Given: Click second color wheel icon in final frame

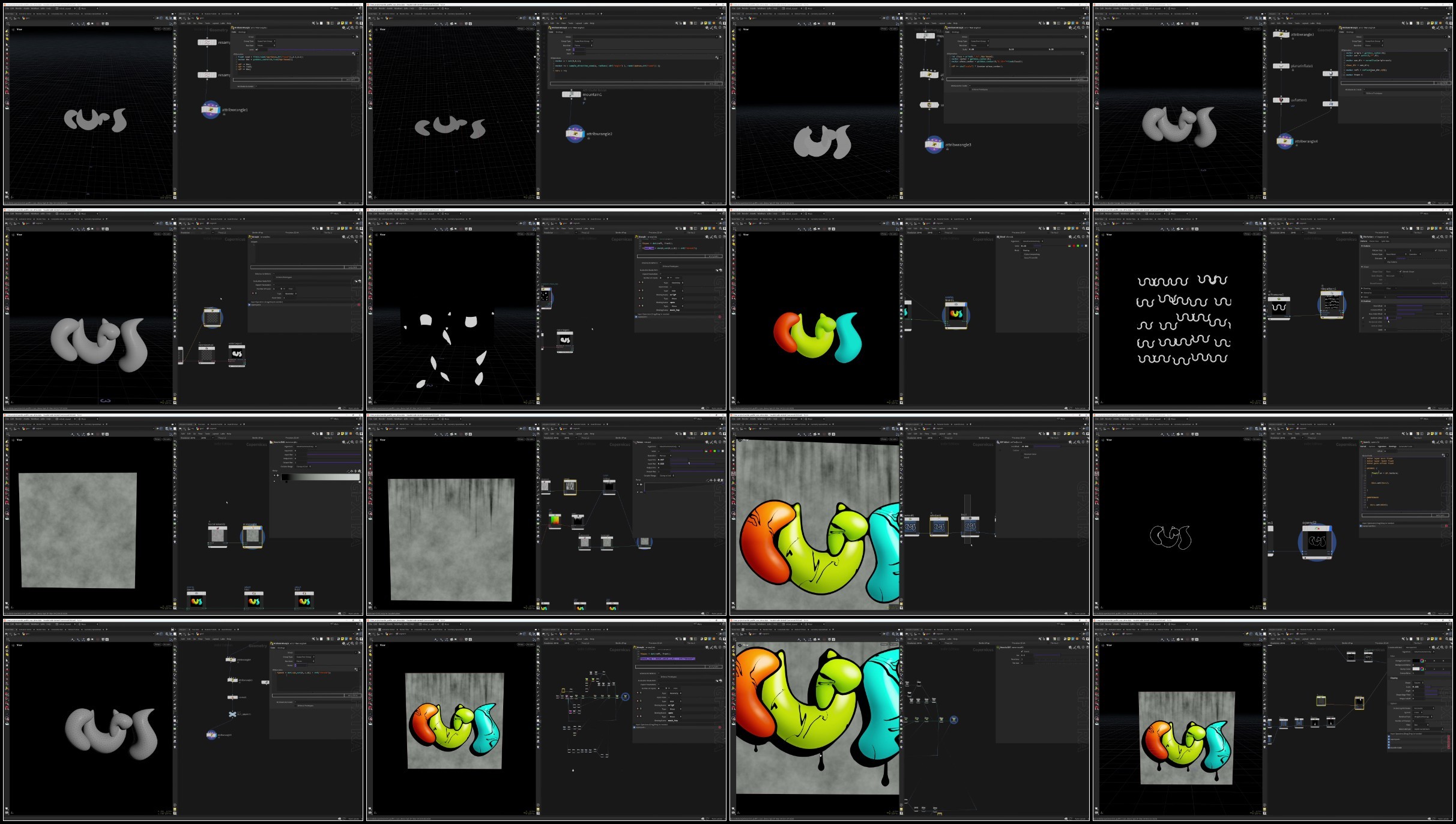Looking at the screenshot, I should click(x=1422, y=669).
